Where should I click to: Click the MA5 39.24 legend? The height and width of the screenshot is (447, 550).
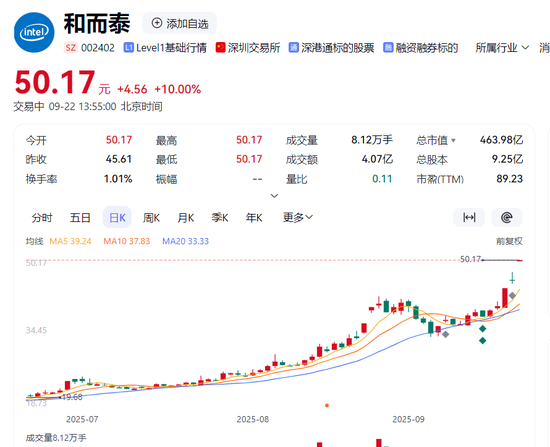(x=70, y=241)
